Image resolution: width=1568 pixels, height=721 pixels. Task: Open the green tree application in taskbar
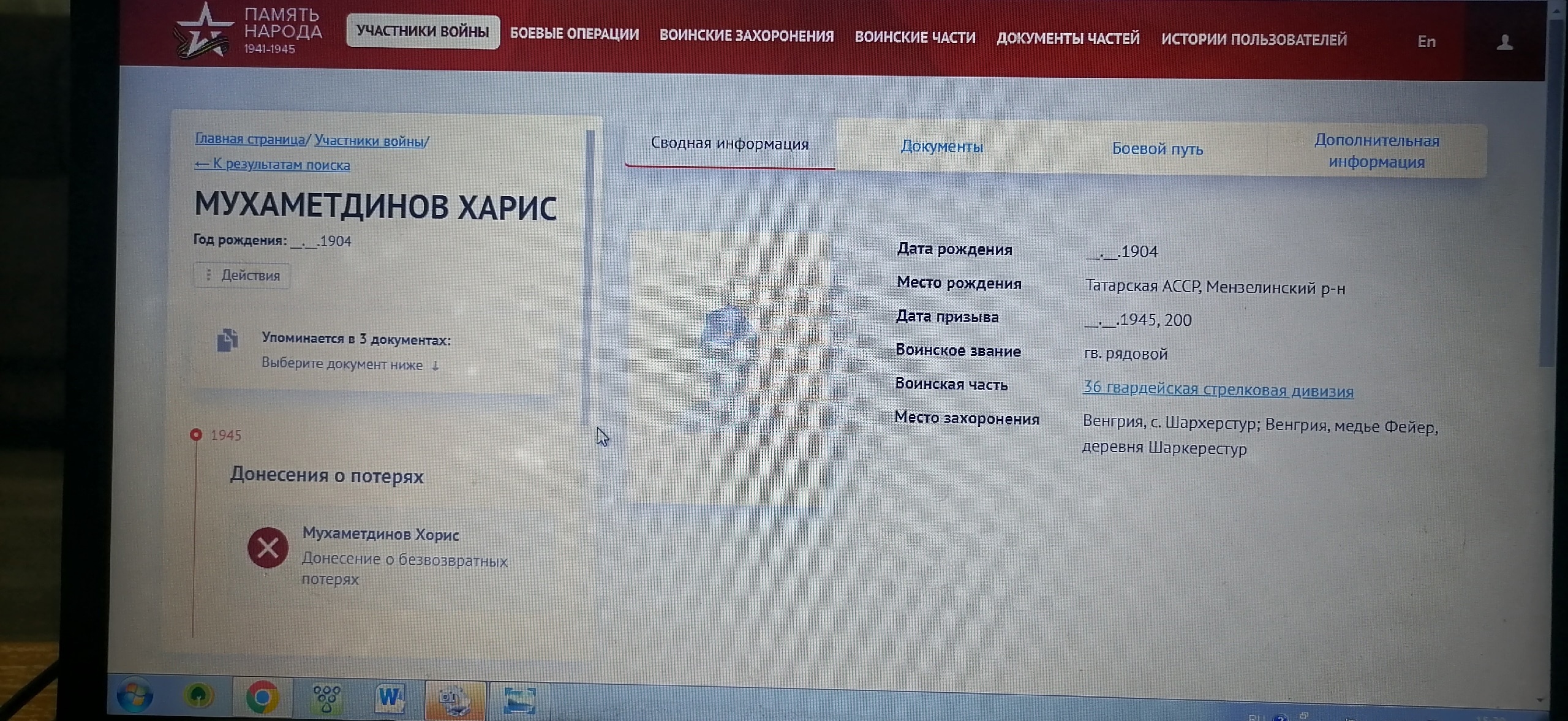tap(198, 696)
